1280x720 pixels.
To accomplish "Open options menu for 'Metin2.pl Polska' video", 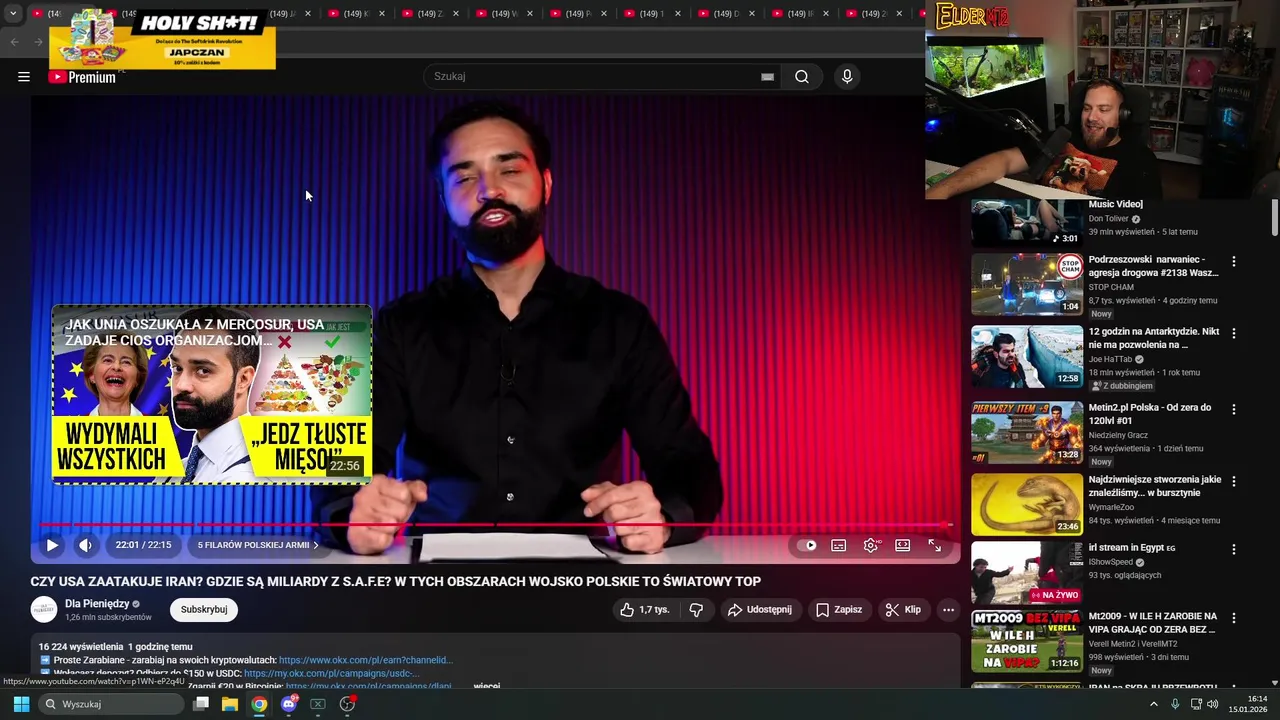I will (x=1234, y=409).
